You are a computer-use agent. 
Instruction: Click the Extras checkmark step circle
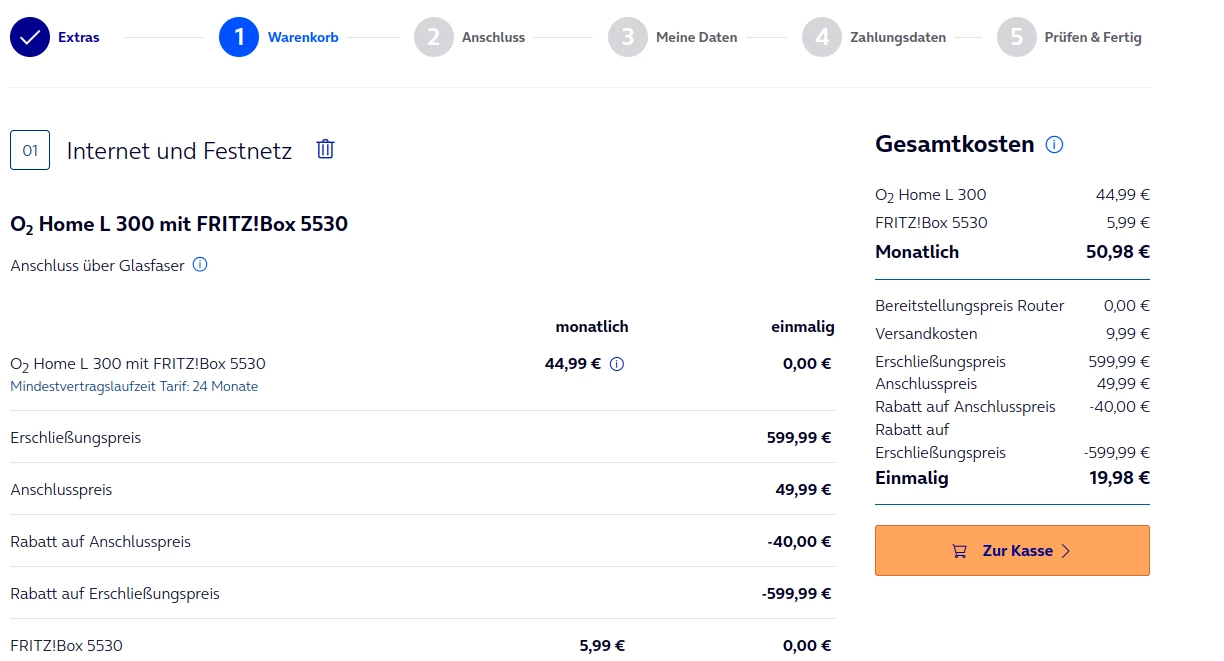[30, 38]
